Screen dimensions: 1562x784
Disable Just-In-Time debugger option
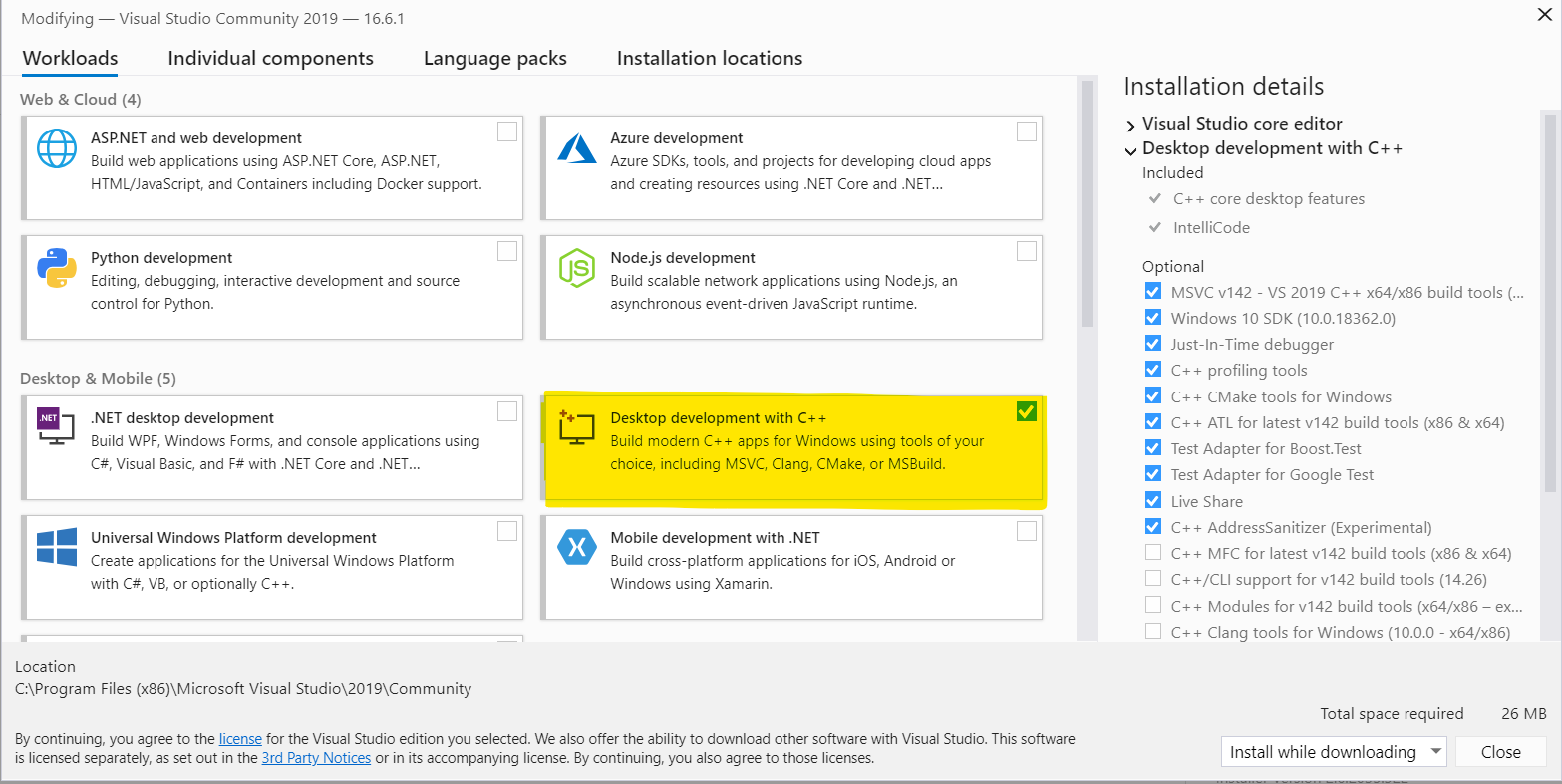(1153, 343)
